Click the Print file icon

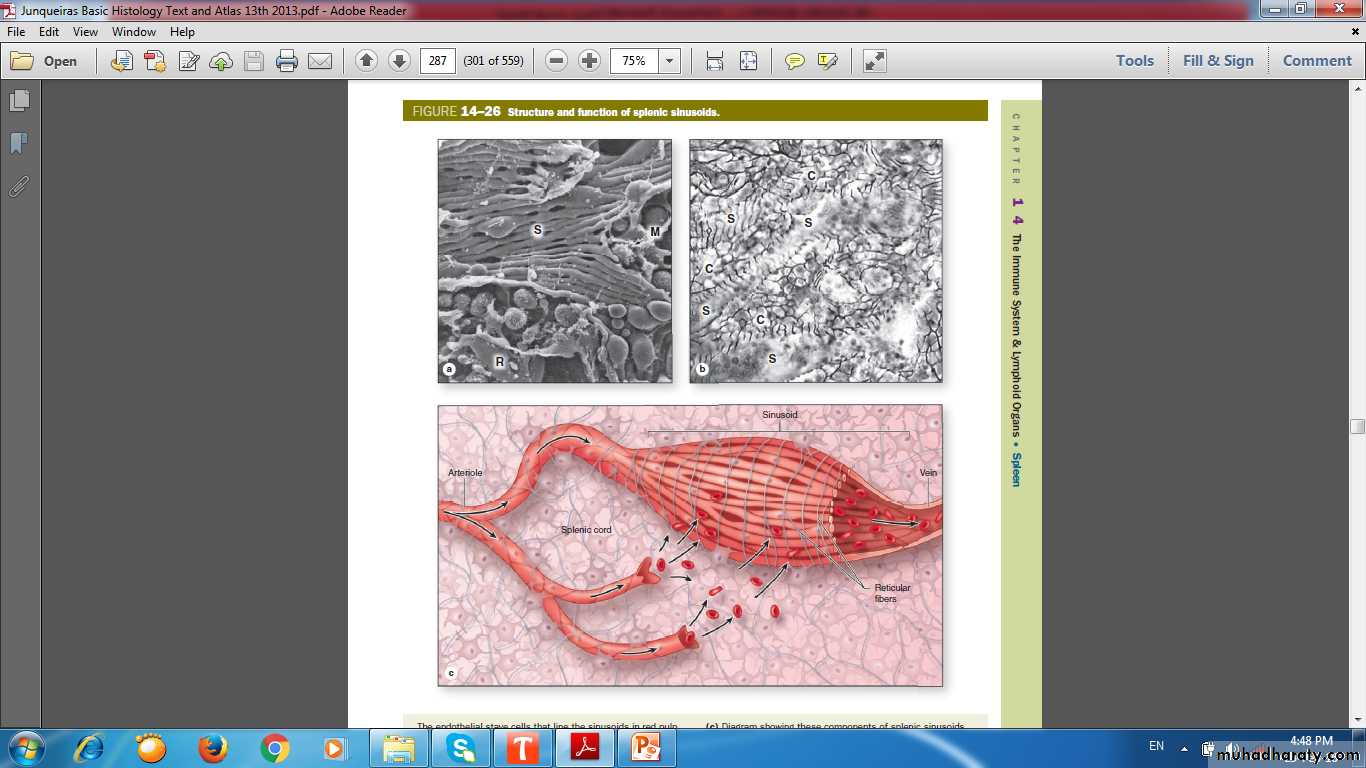coord(287,61)
